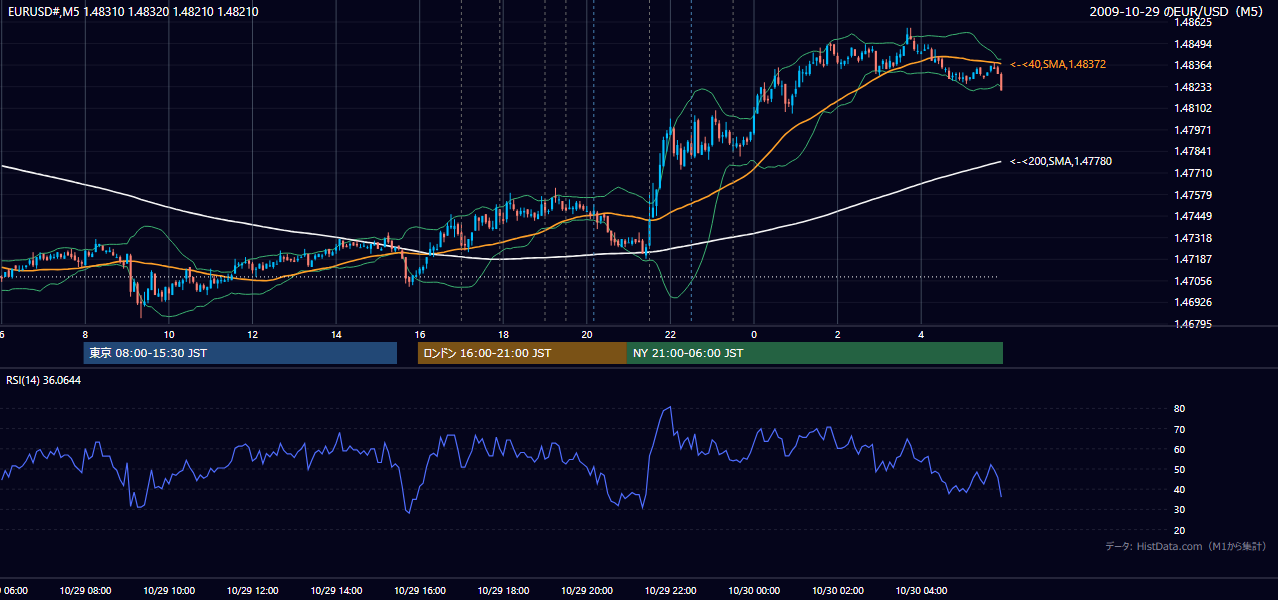
Task: Click hour tick 22 under the price chart
Action: (671, 335)
